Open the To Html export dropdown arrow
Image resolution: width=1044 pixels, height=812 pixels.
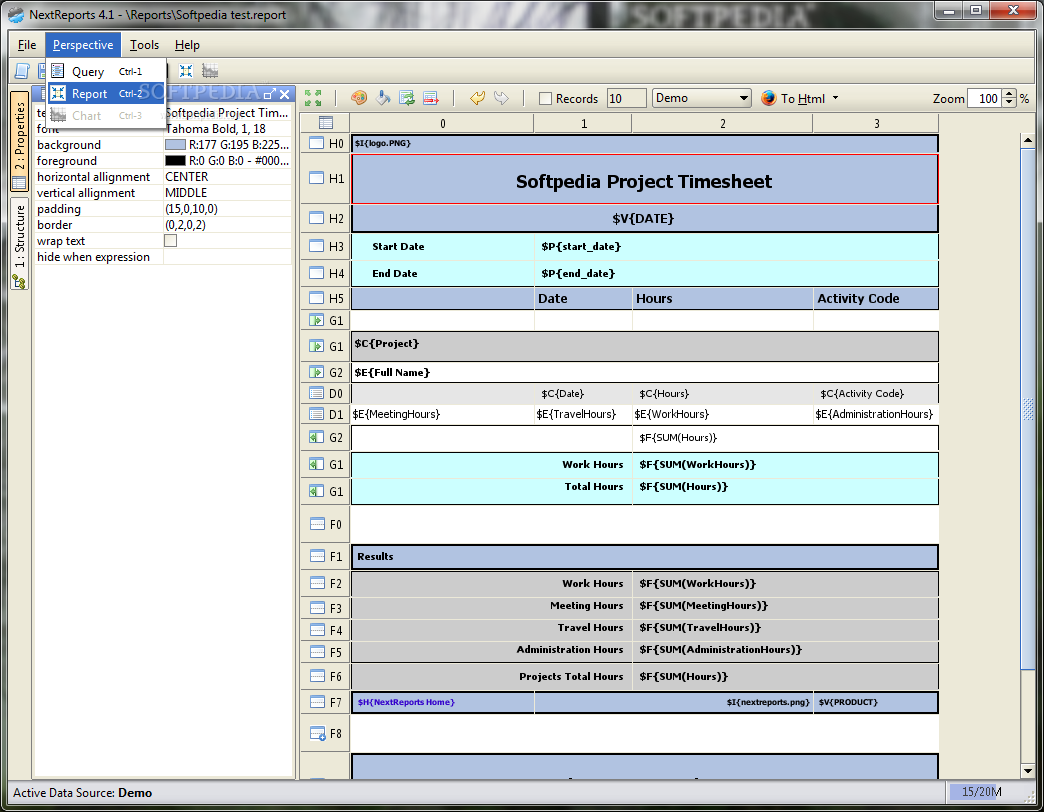click(835, 99)
